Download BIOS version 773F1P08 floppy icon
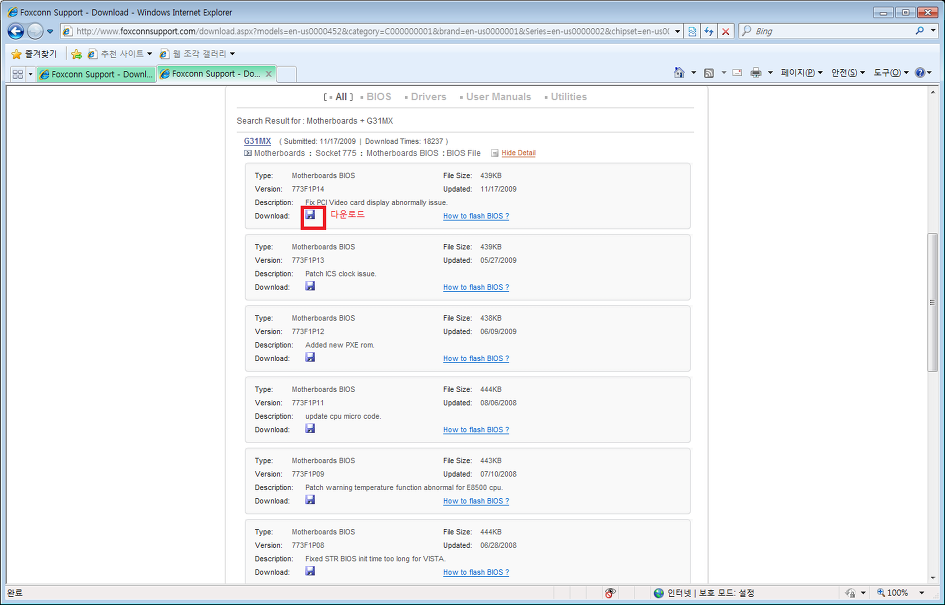945x605 pixels. (x=310, y=571)
